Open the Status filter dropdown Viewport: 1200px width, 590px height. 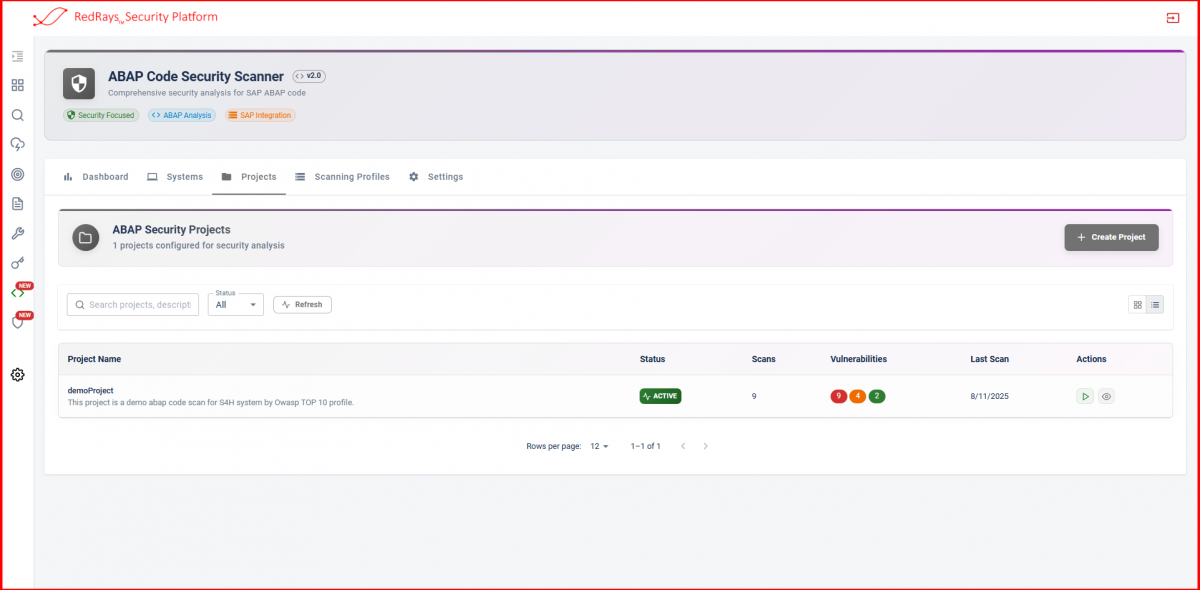click(x=236, y=304)
